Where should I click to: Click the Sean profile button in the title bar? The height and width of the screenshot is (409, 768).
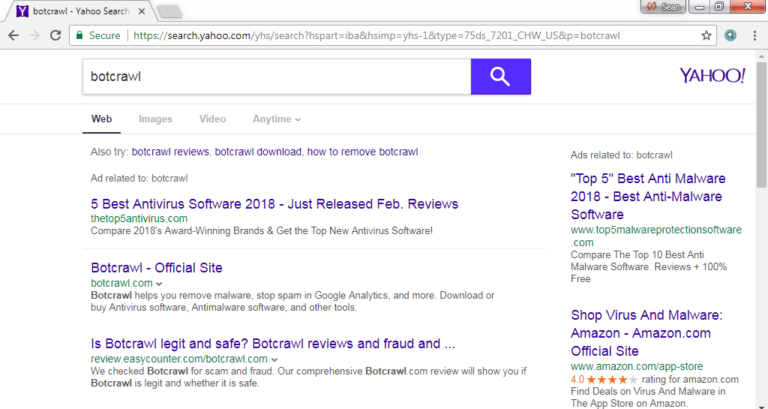(x=663, y=6)
